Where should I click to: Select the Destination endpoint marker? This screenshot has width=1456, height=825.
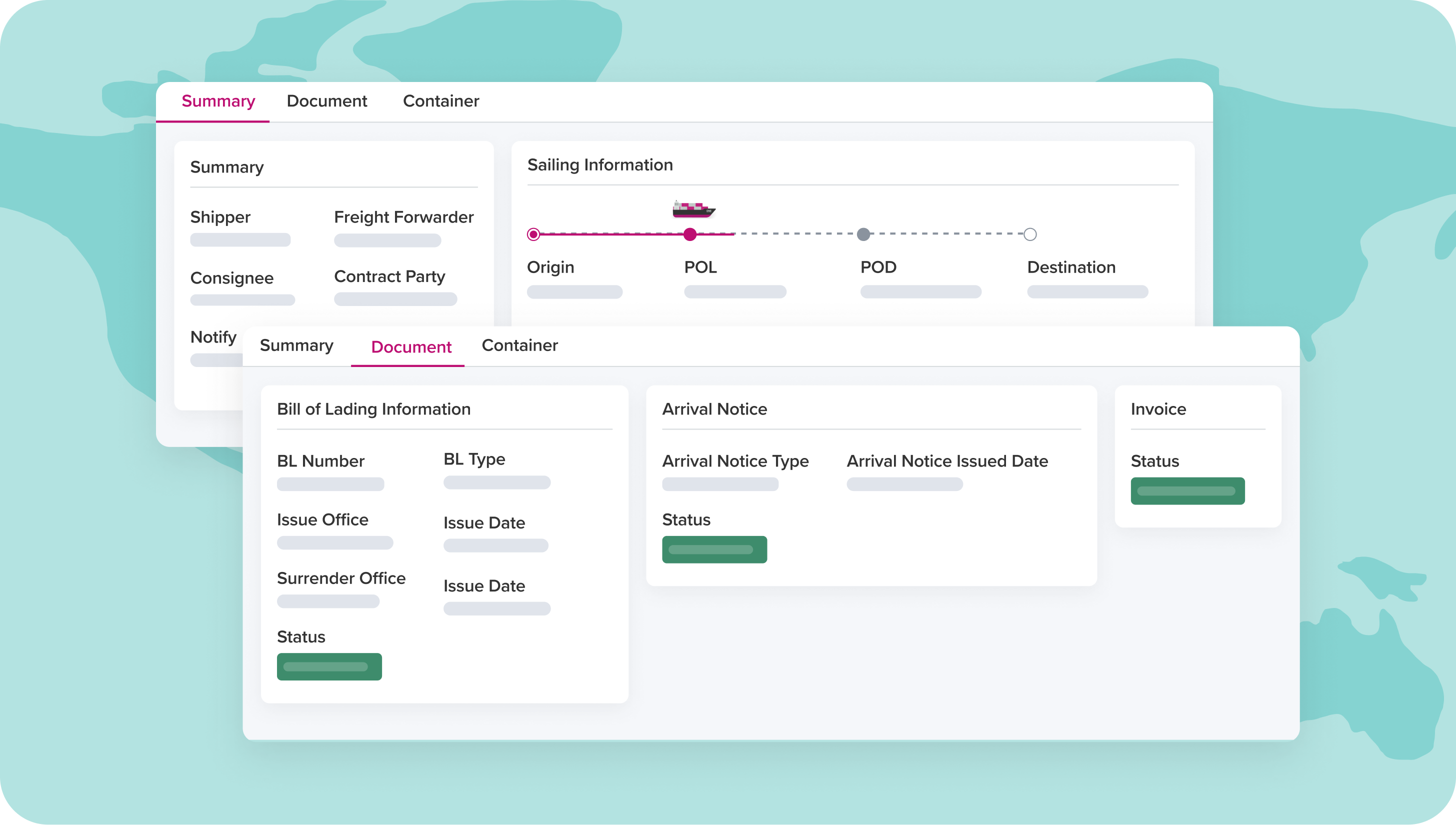click(x=1030, y=234)
